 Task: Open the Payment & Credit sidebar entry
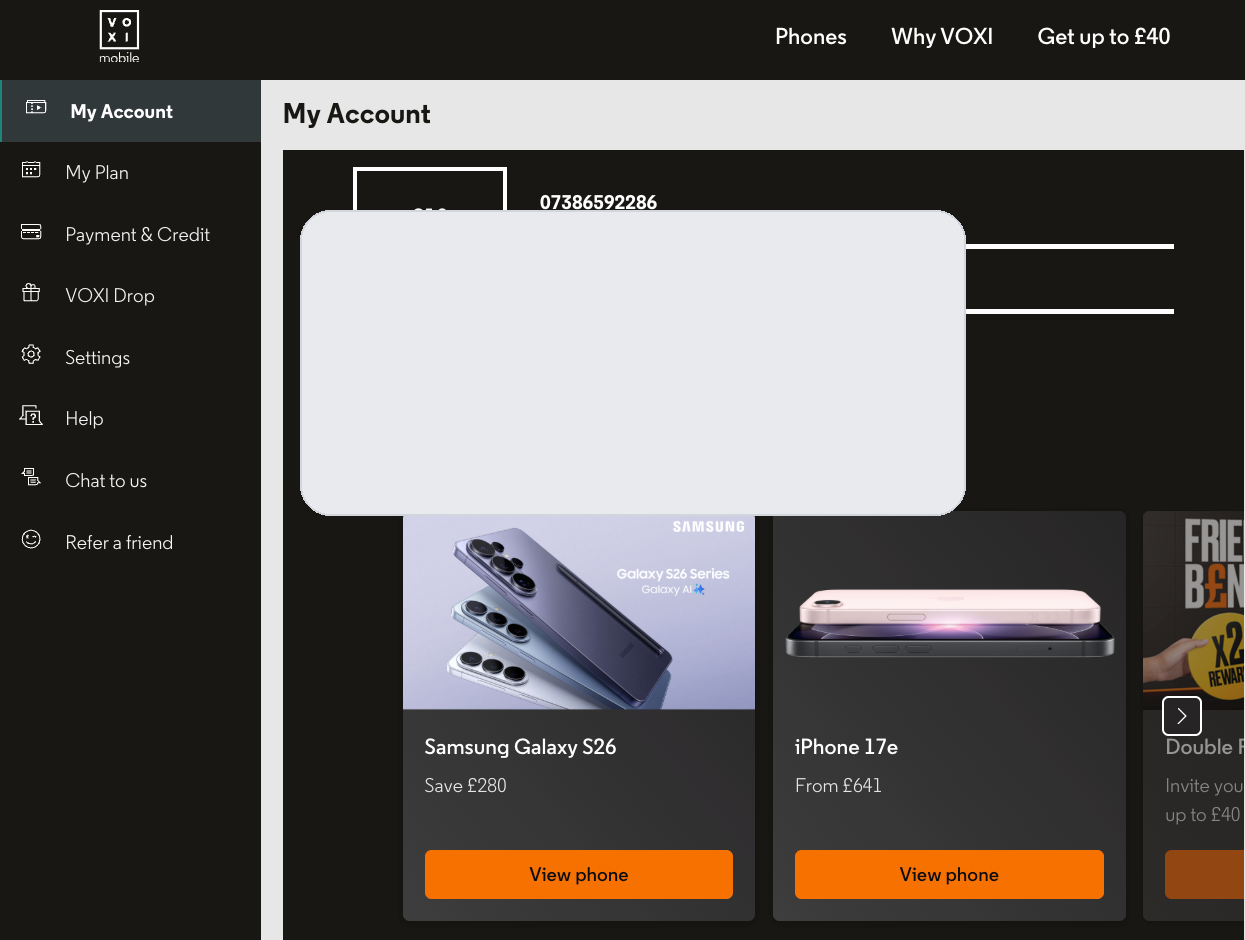130,234
